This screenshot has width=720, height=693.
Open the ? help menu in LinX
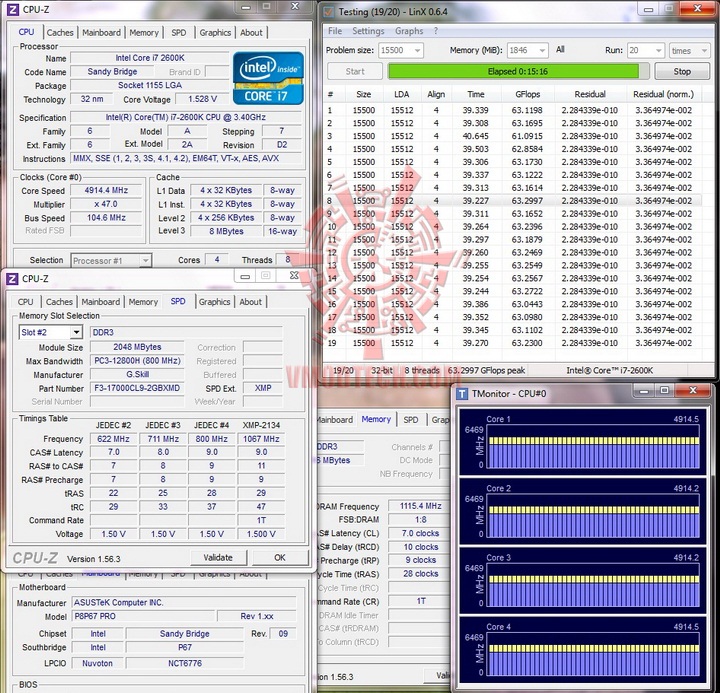click(x=436, y=31)
